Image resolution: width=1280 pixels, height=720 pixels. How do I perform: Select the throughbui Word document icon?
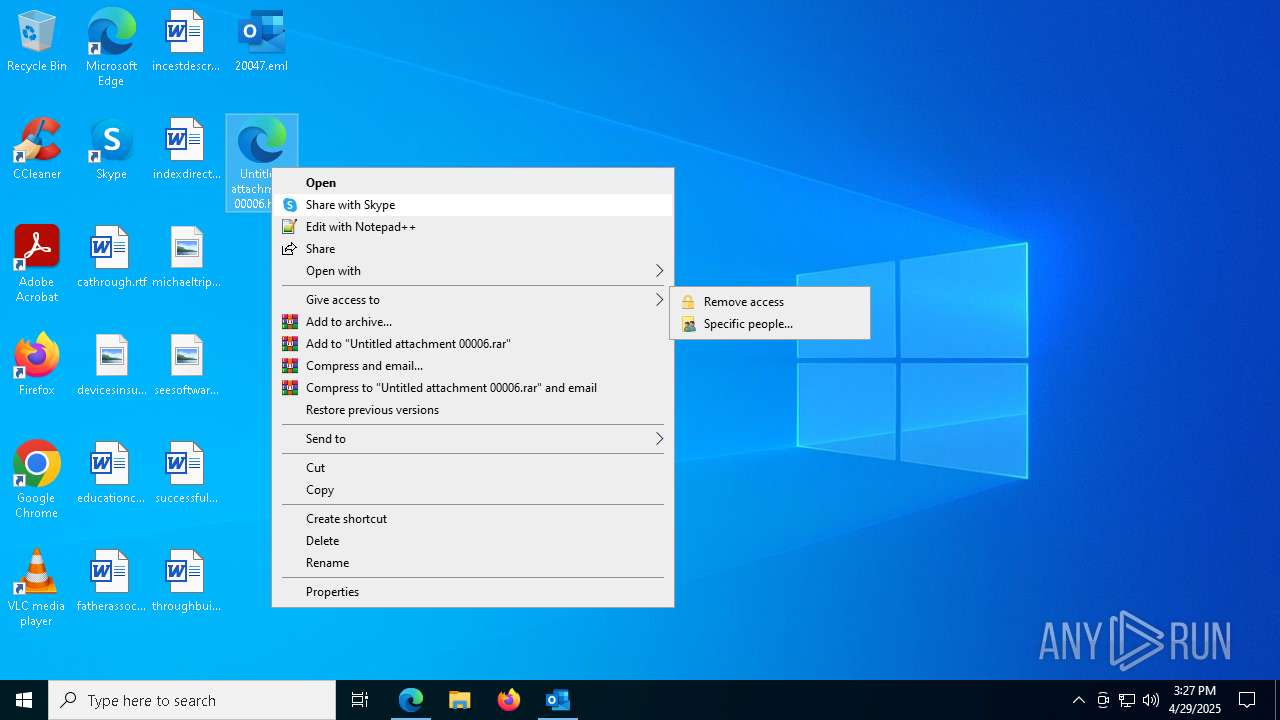[x=185, y=582]
